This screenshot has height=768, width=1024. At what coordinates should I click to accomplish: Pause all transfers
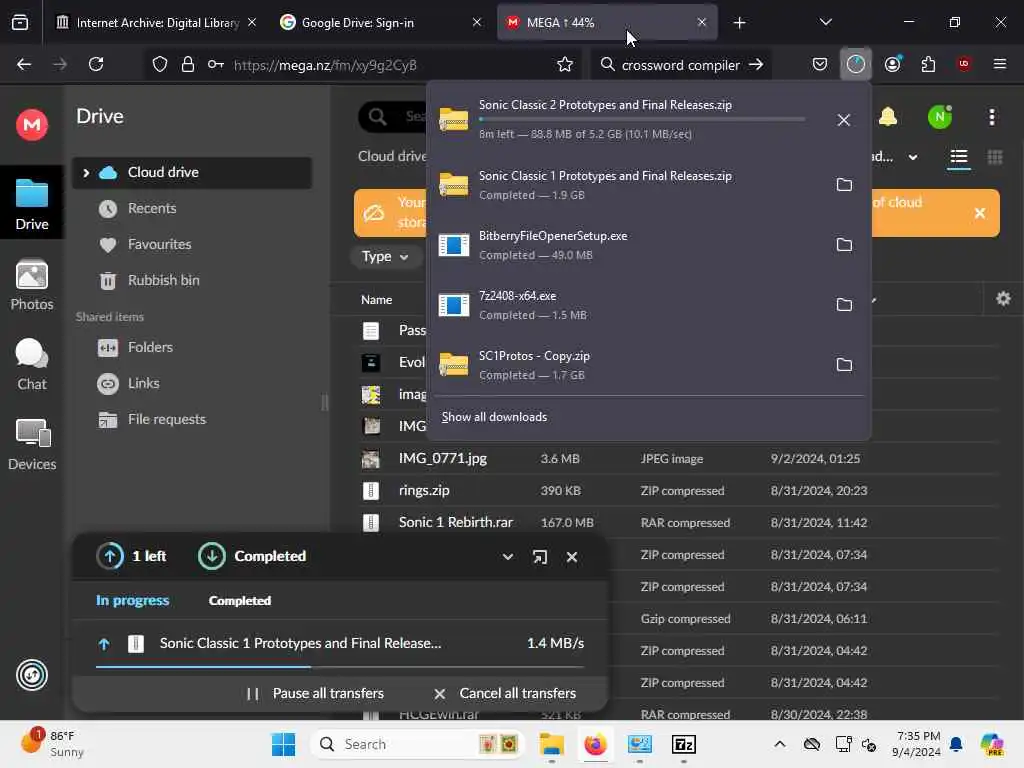coord(316,694)
